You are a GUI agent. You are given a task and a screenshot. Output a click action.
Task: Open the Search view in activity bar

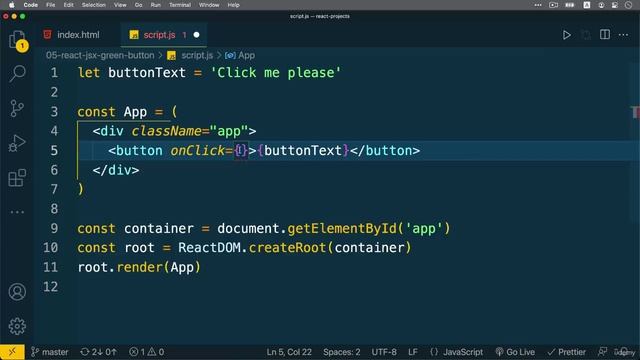[x=17, y=73]
